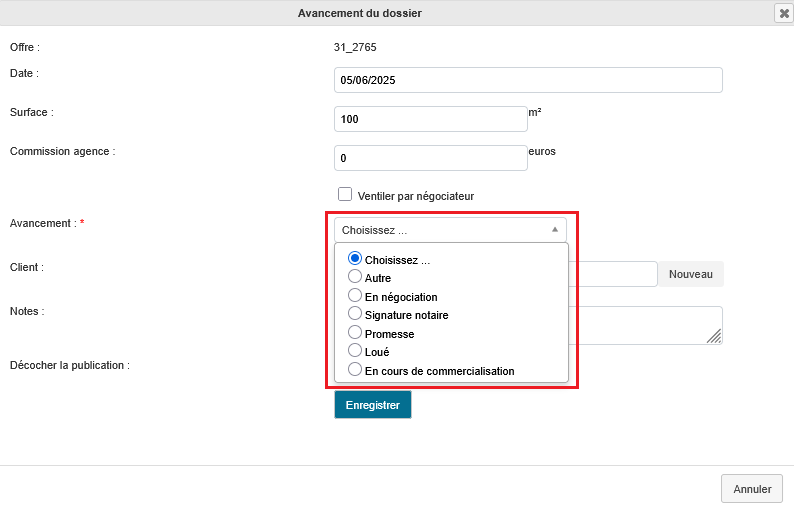Tick the Ventiler par négociateur checkbox
Image resolution: width=794 pixels, height=514 pixels.
345,195
